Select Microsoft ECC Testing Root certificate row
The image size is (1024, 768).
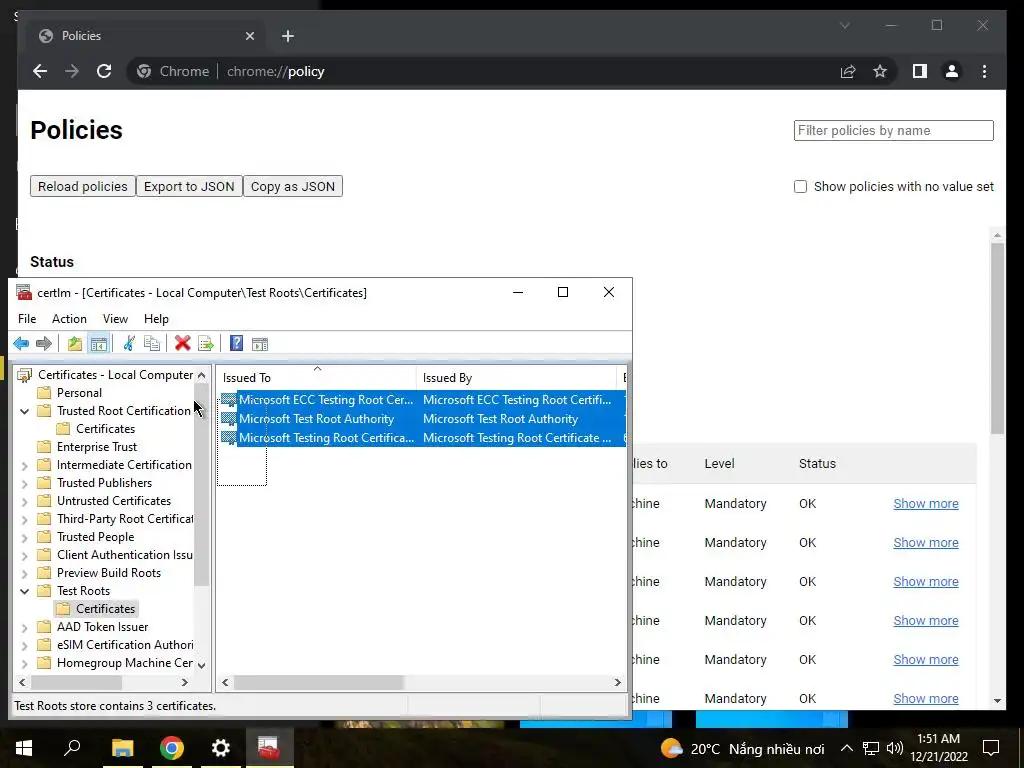pos(421,400)
